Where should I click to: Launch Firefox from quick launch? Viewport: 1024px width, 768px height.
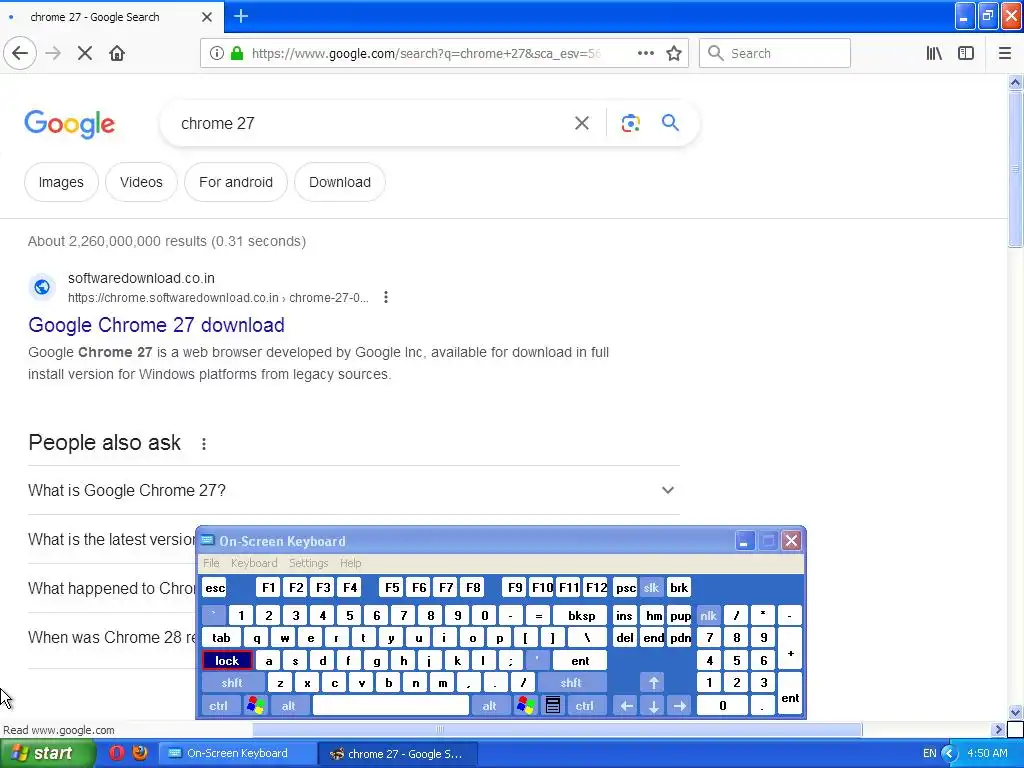pyautogui.click(x=140, y=753)
